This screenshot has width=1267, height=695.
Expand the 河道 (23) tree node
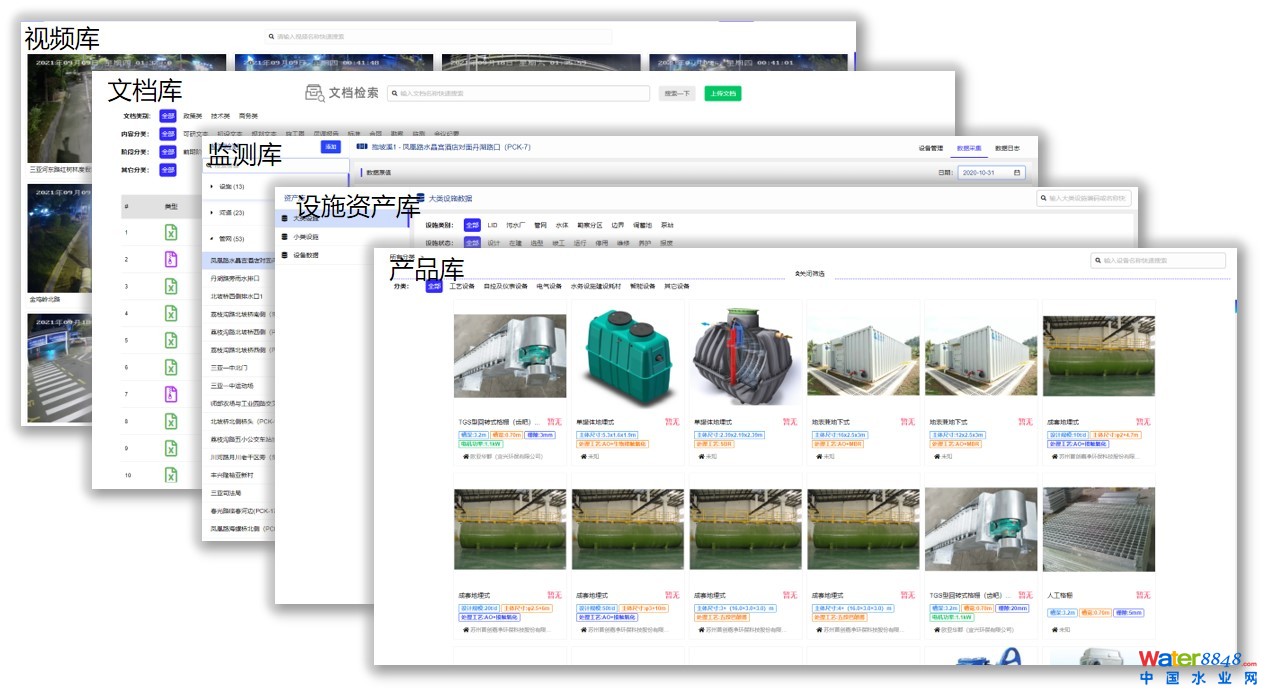pos(211,213)
